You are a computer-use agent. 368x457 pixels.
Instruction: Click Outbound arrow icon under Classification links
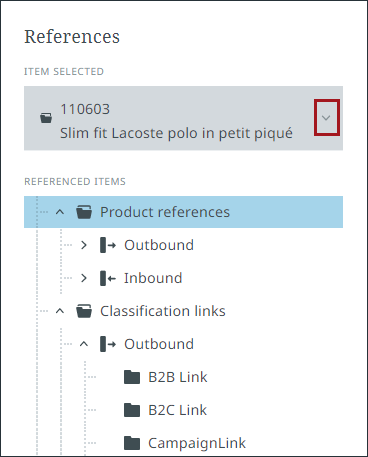coord(108,344)
